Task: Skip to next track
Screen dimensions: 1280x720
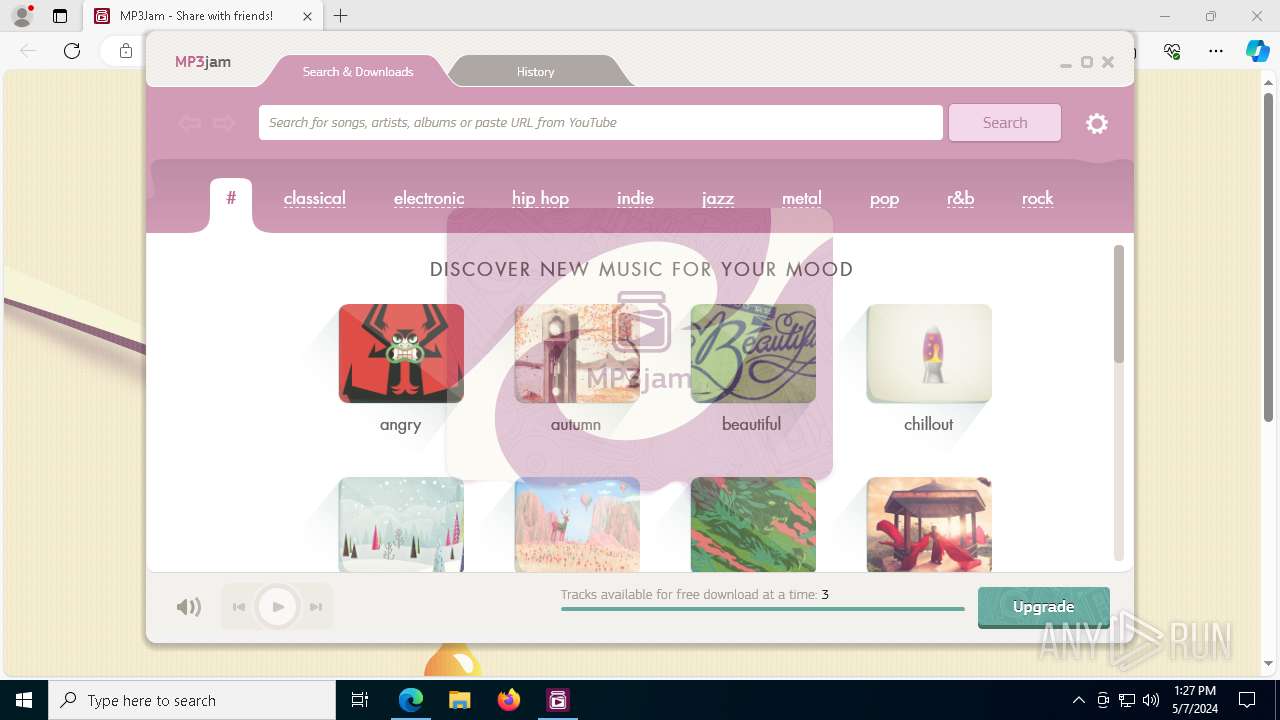Action: [316, 607]
